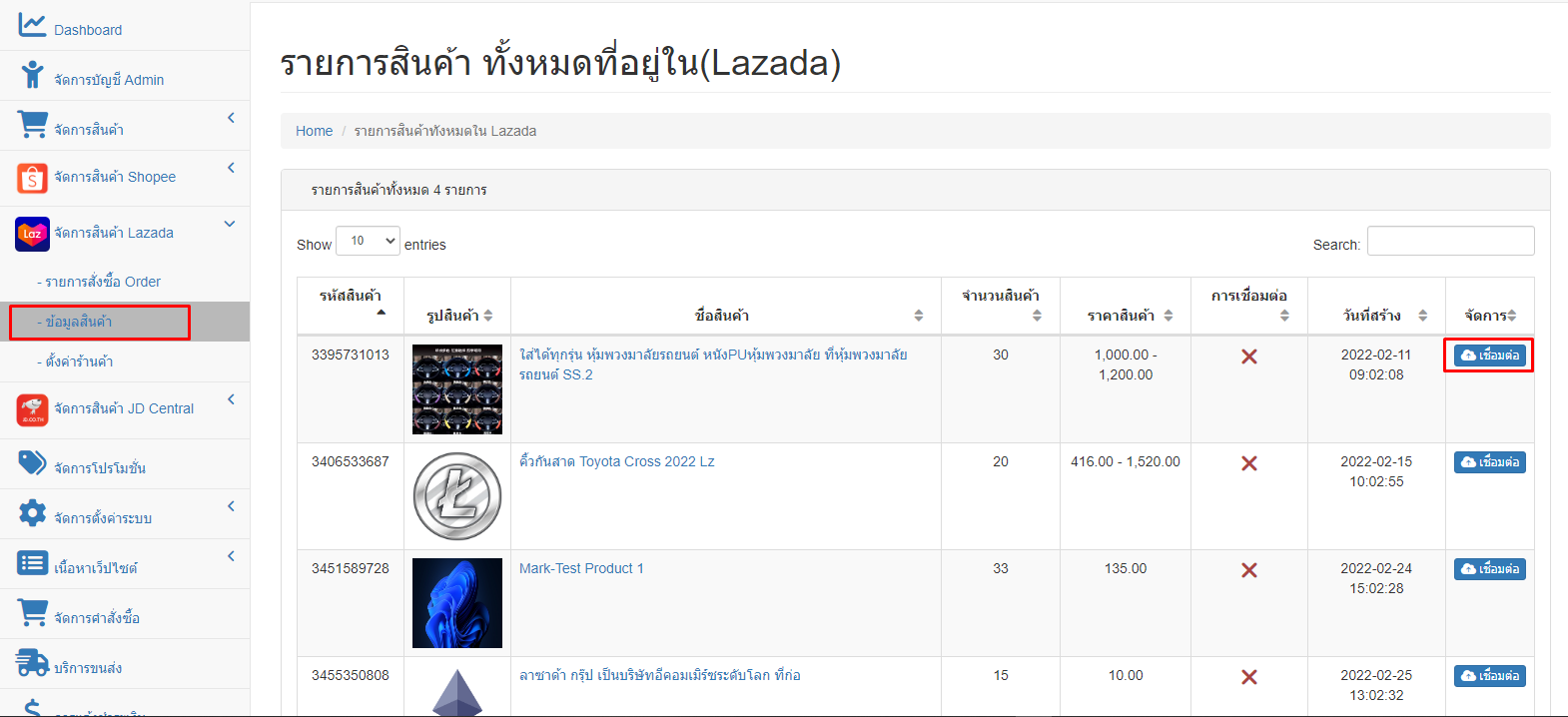Expand the จัดการสินค้า Shopee submenu chevron
1568x717 pixels.
click(x=231, y=168)
